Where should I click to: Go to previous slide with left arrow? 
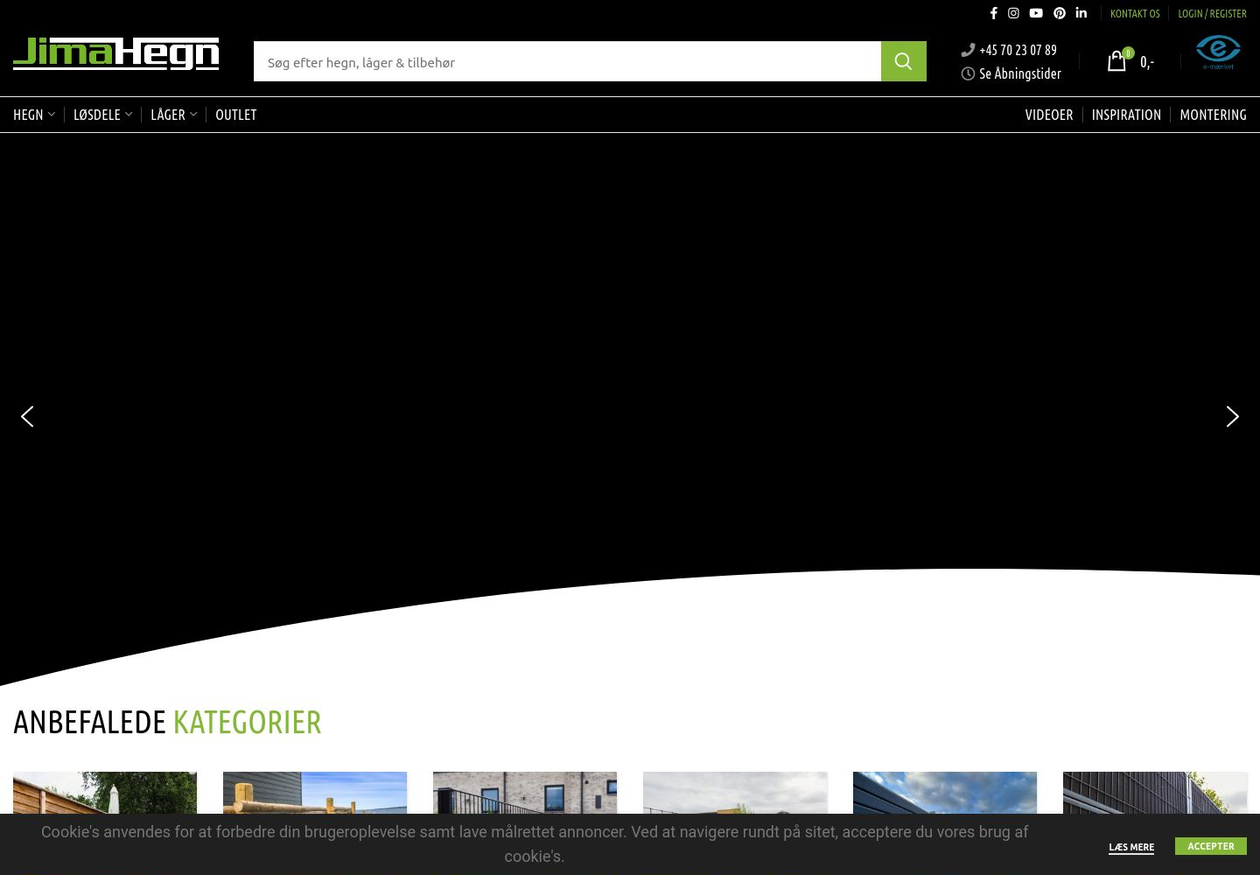click(27, 417)
